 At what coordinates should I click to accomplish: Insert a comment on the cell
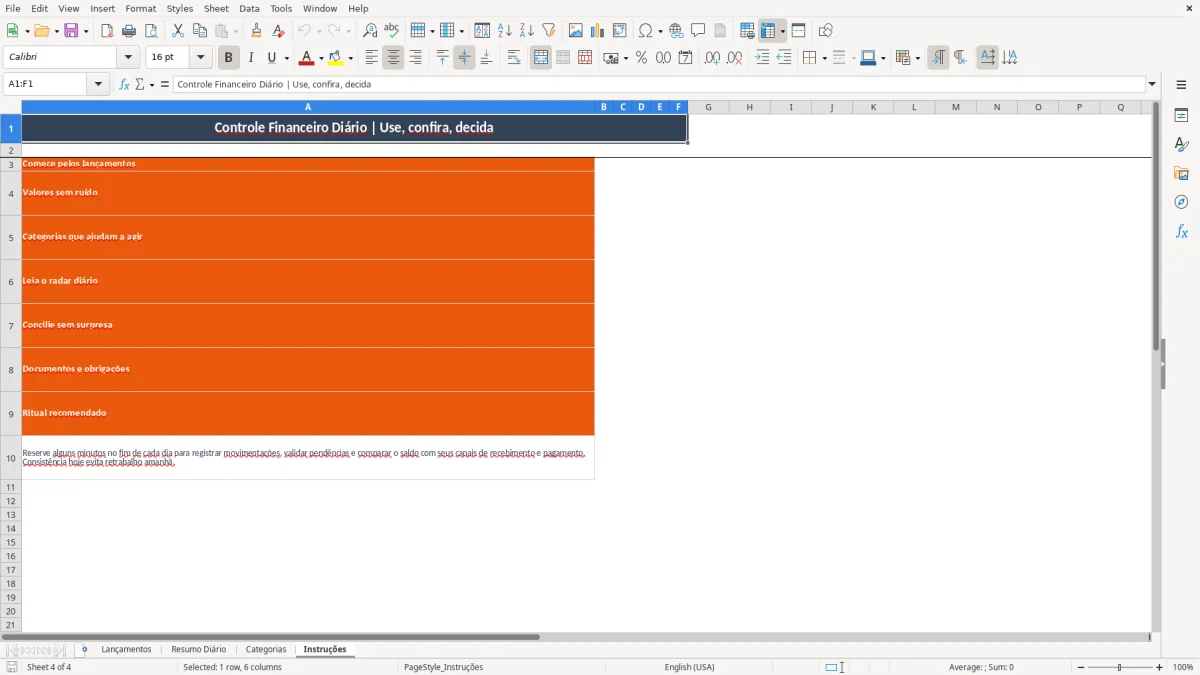(x=698, y=31)
